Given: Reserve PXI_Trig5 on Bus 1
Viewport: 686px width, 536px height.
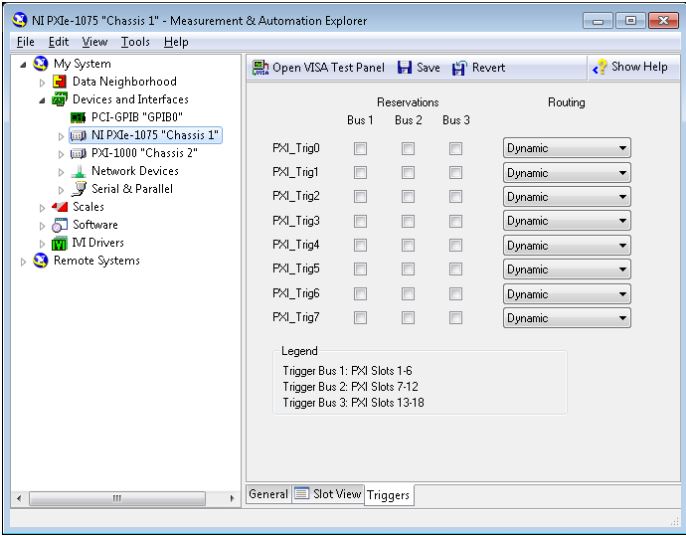Looking at the screenshot, I should (x=360, y=269).
